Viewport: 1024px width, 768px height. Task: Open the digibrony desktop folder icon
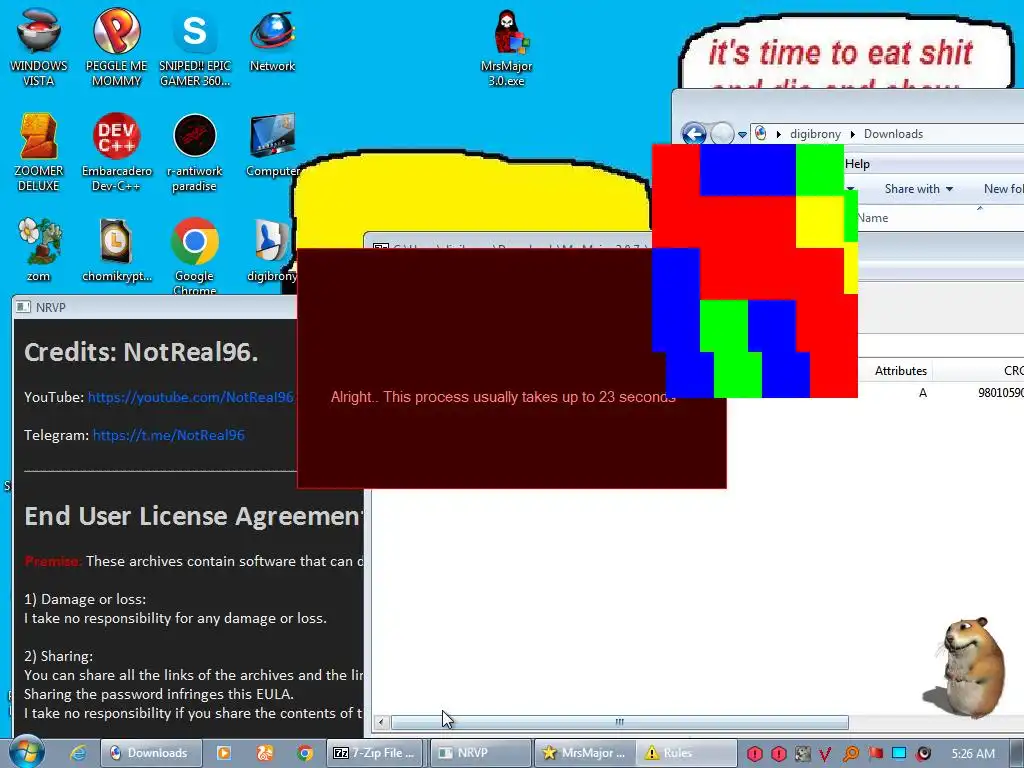click(272, 250)
